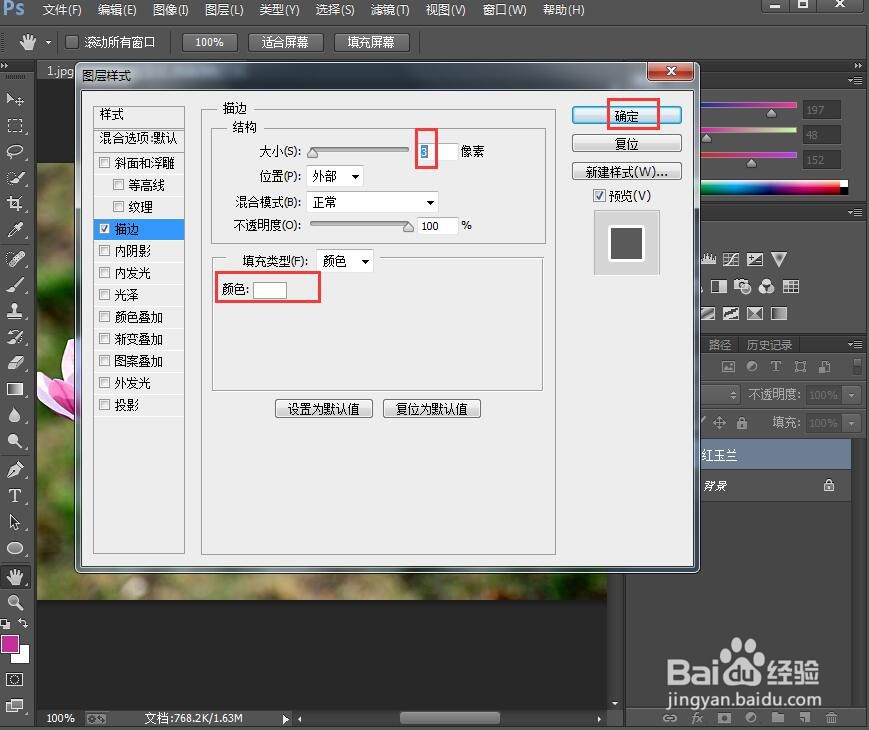869x730 pixels.
Task: Open the layer 填充 dropdown arrow
Action: pos(851,423)
